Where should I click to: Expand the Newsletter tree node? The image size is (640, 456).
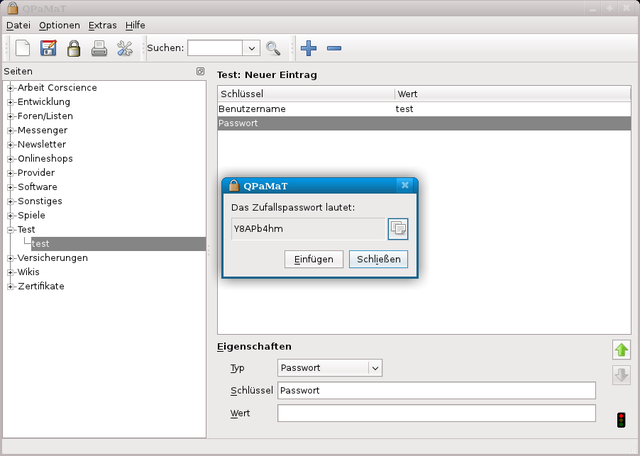click(x=10, y=145)
